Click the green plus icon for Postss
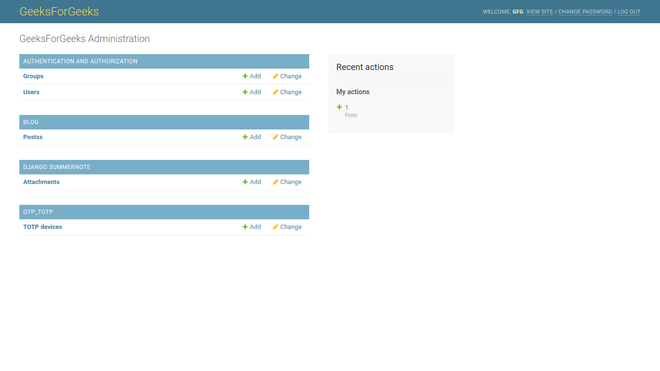The height and width of the screenshot is (371, 660). coord(245,137)
